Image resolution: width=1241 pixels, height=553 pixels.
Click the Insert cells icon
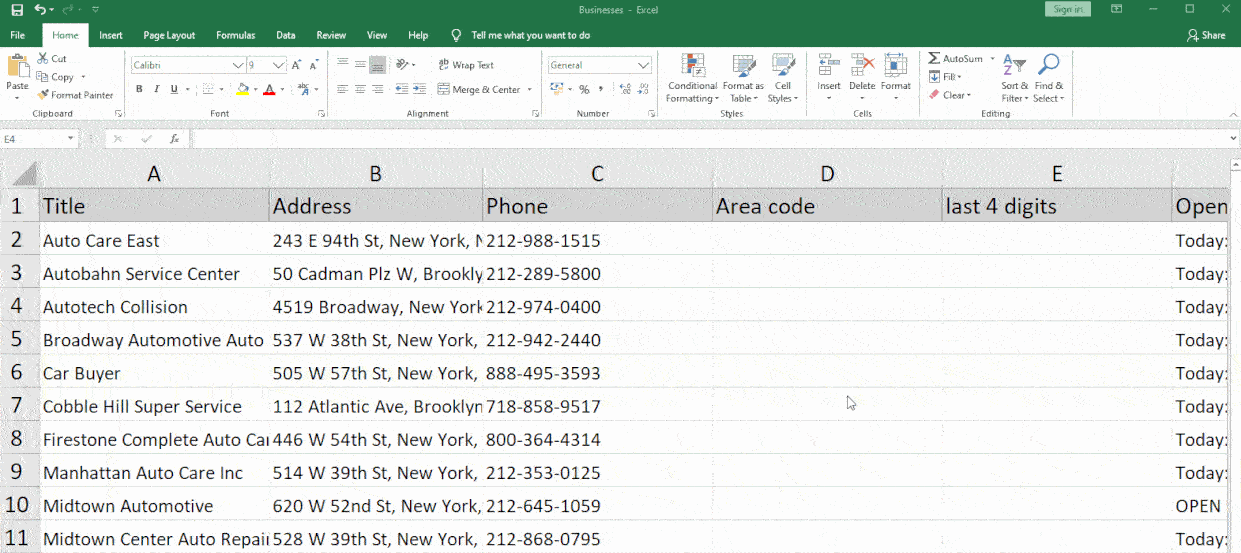(x=829, y=66)
